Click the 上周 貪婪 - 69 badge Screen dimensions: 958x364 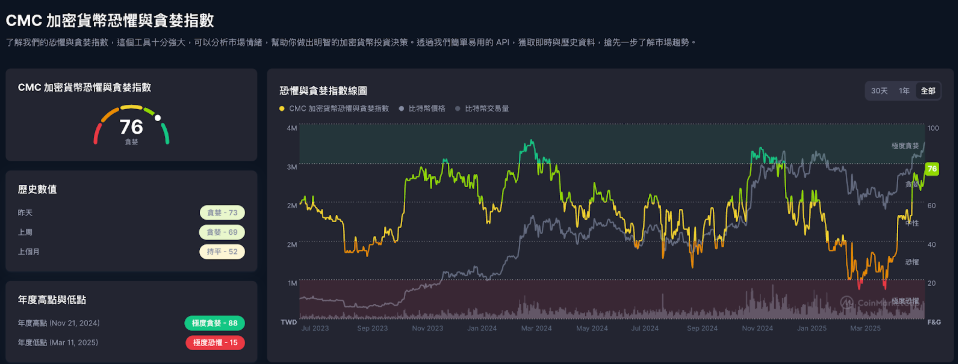[222, 232]
